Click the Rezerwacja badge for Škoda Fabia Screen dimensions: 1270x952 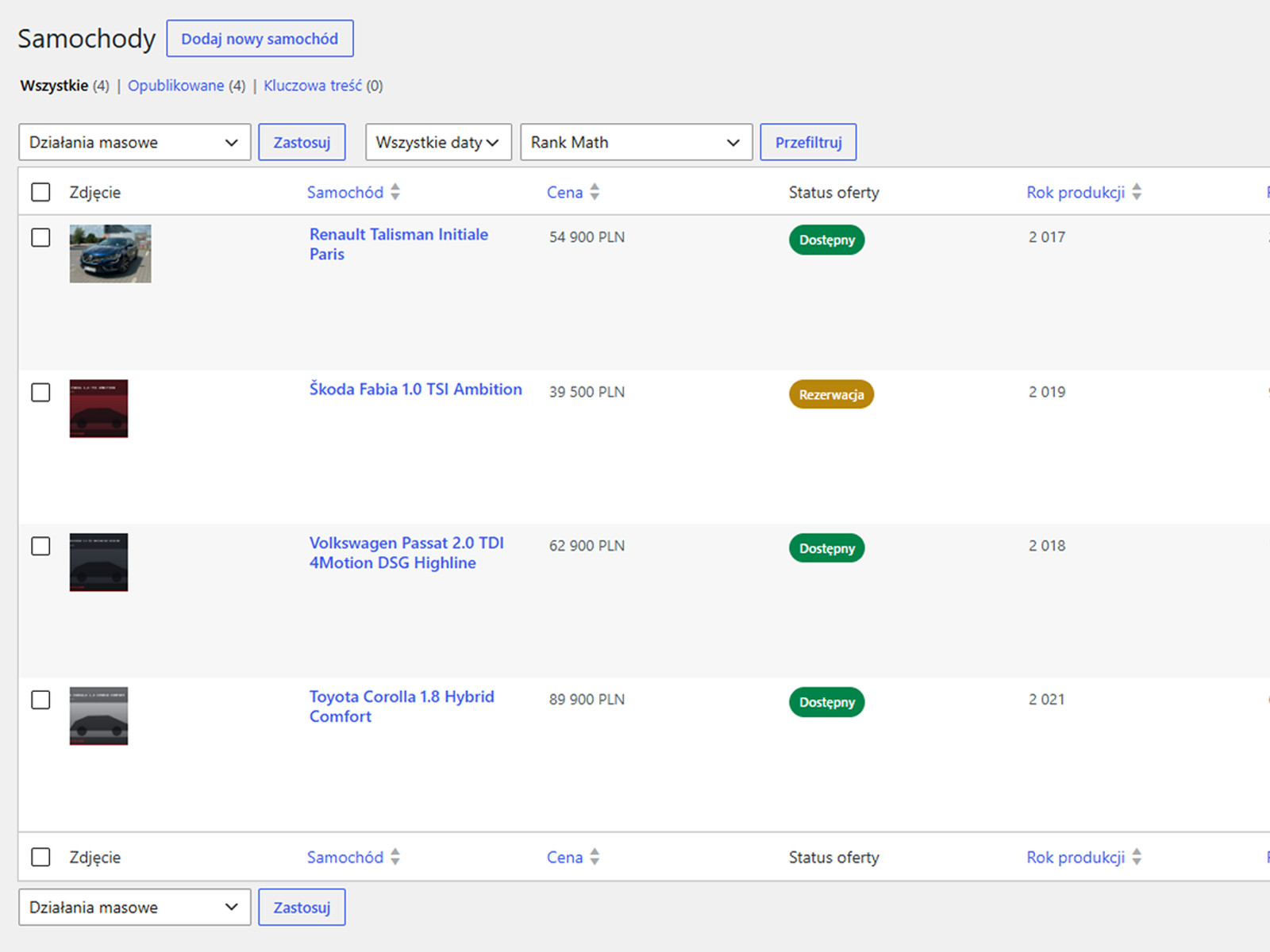tap(831, 394)
